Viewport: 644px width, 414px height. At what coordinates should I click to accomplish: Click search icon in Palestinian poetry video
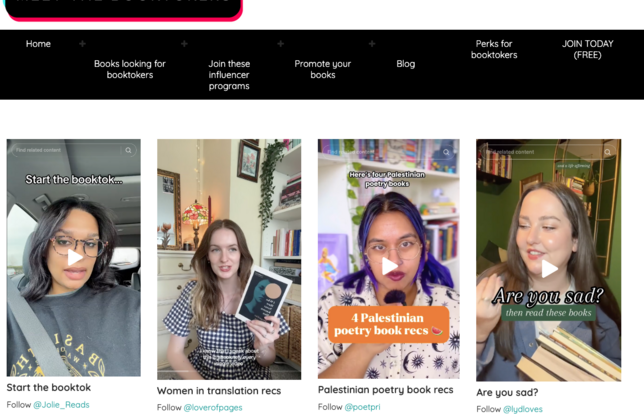pyautogui.click(x=447, y=152)
